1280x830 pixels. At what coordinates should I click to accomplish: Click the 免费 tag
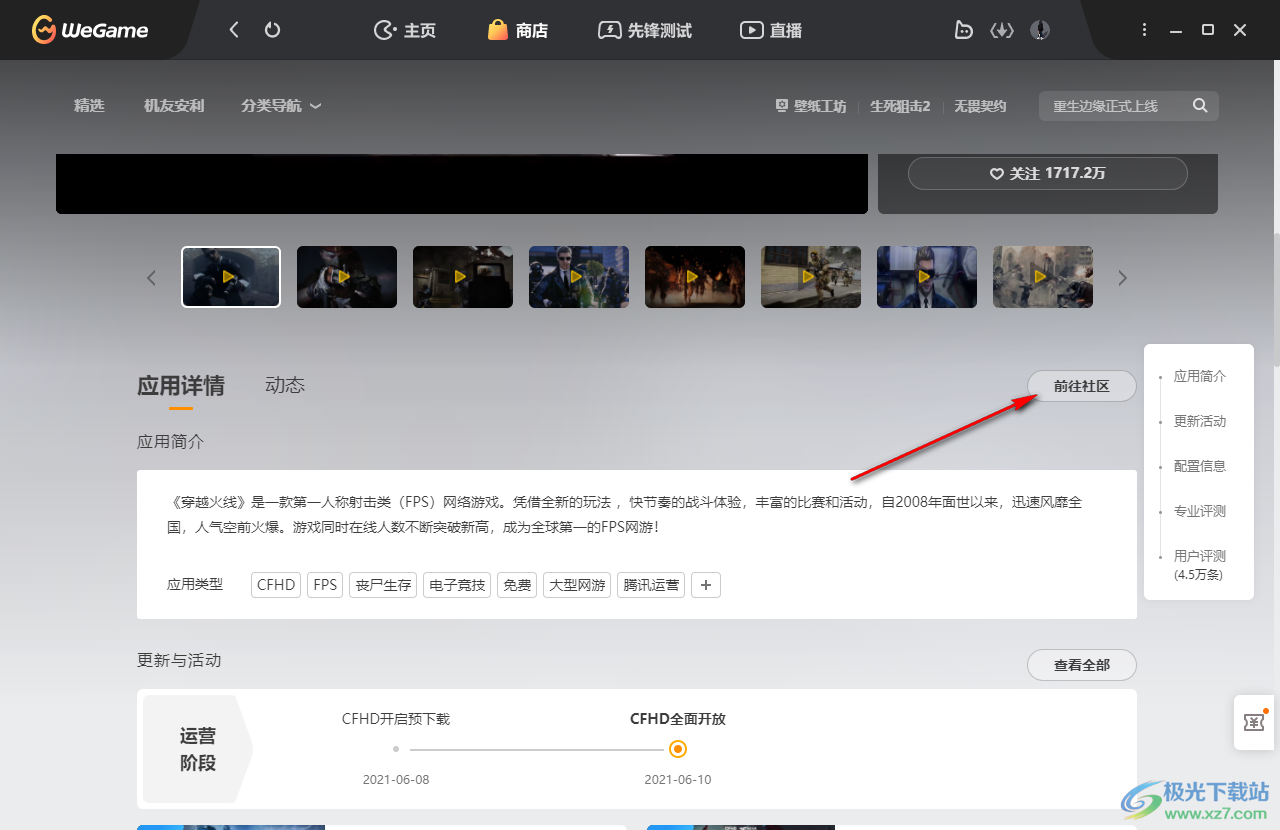(x=517, y=585)
